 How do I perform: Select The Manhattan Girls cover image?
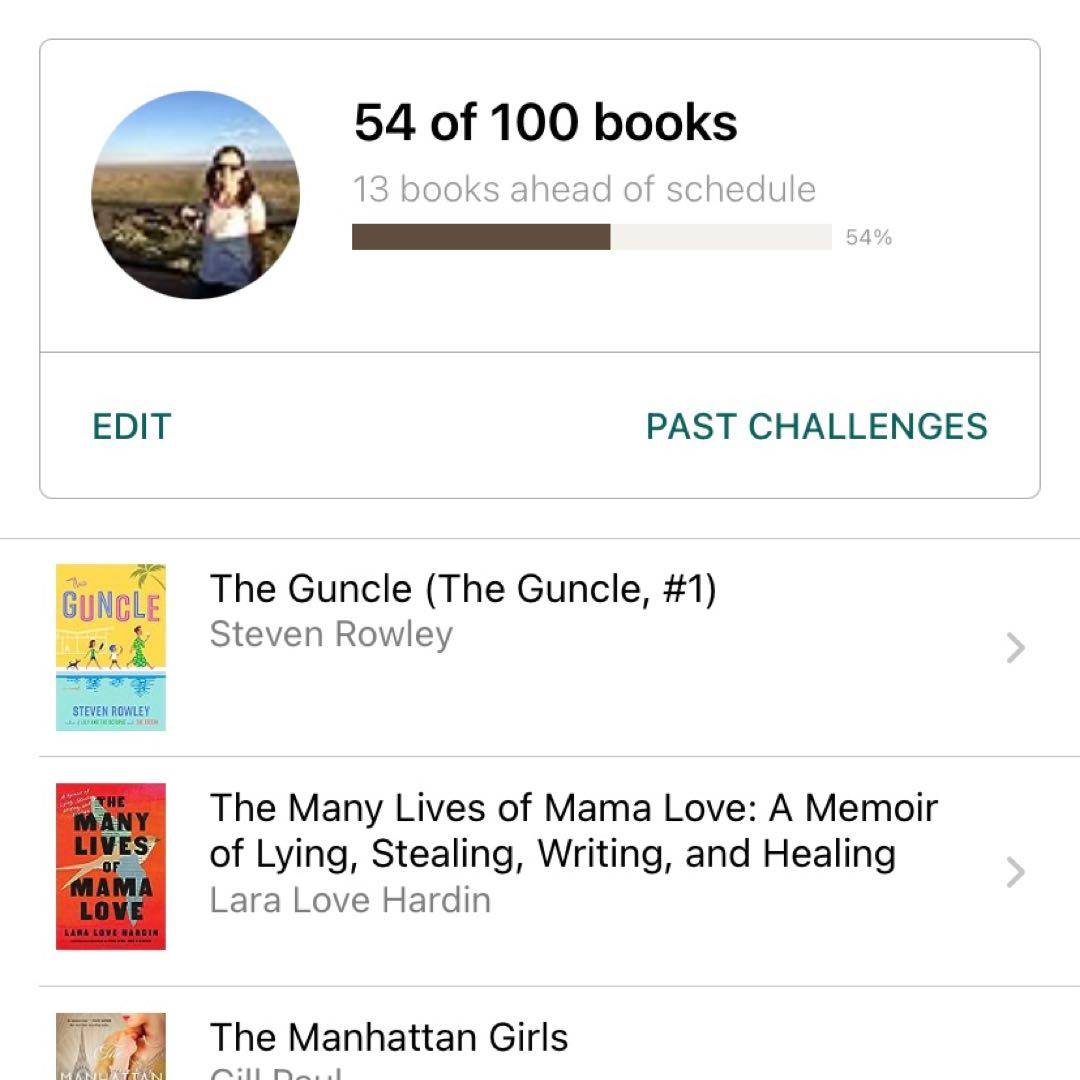tap(111, 1047)
